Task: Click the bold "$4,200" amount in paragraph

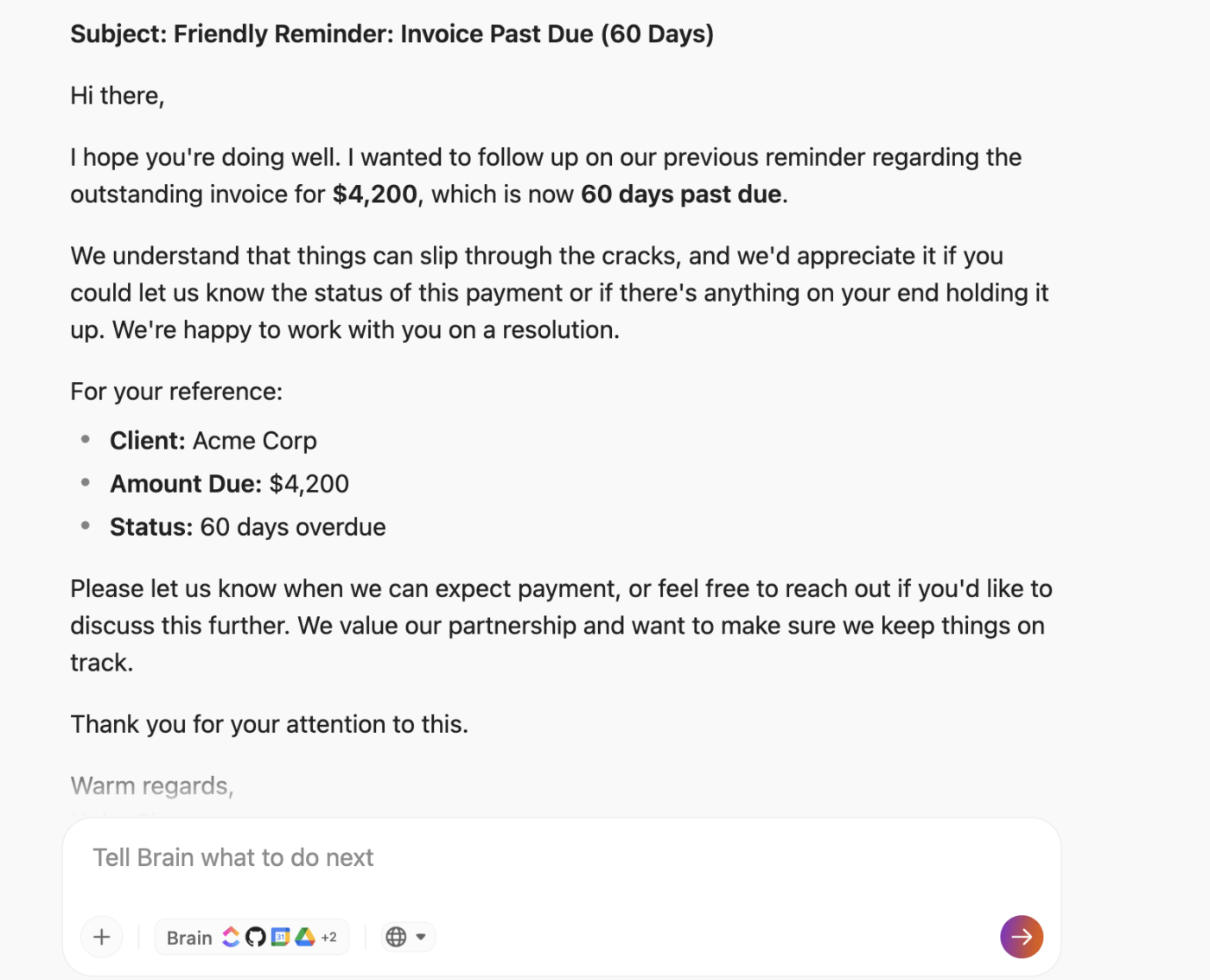Action: pyautogui.click(x=375, y=194)
